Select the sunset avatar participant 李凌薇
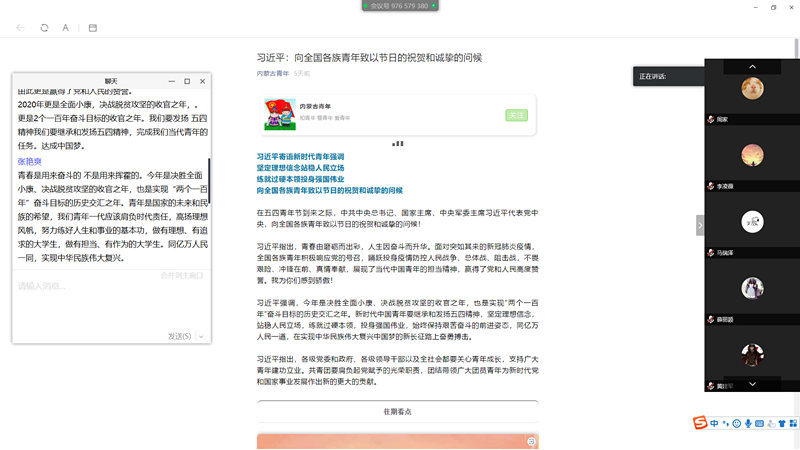Viewport: 800px width, 450px height. [752, 155]
